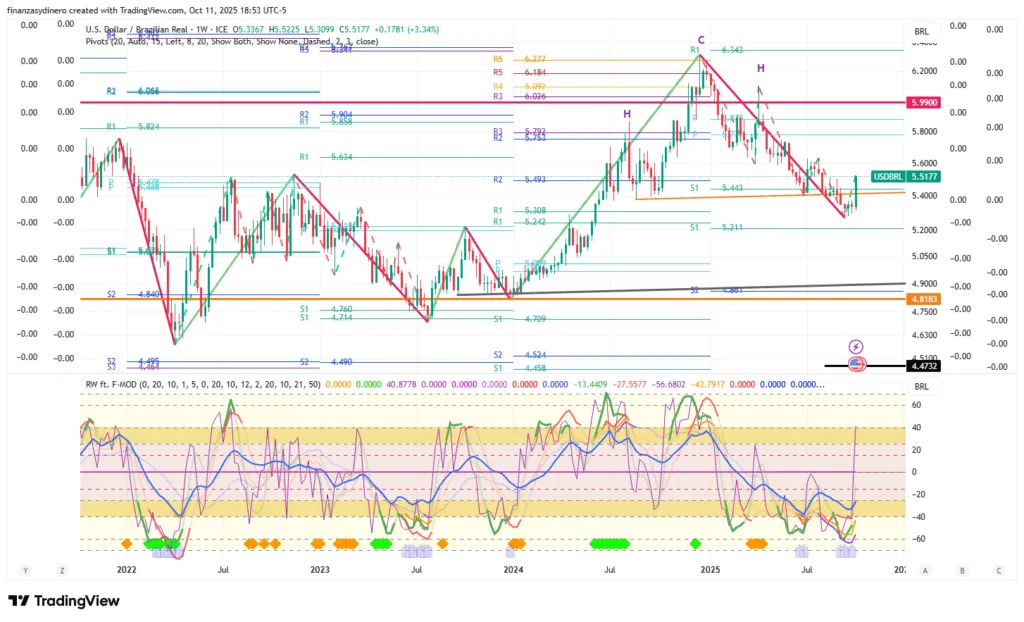Click the pink 5.9900 price level label

tap(923, 103)
